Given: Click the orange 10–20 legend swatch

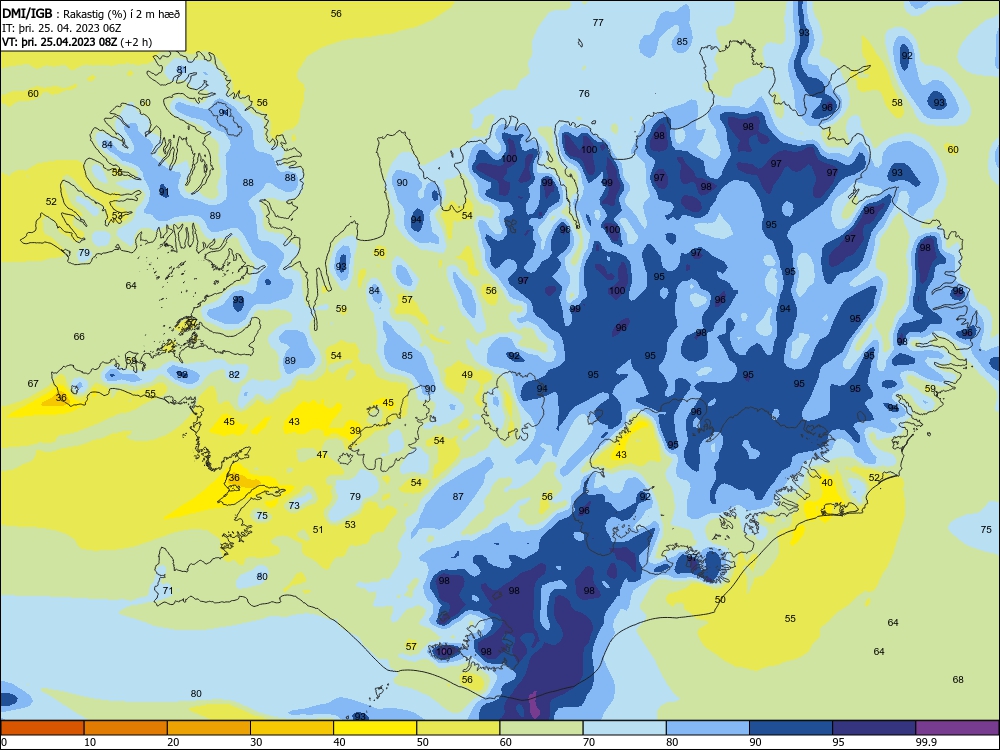Looking at the screenshot, I should point(126,728).
